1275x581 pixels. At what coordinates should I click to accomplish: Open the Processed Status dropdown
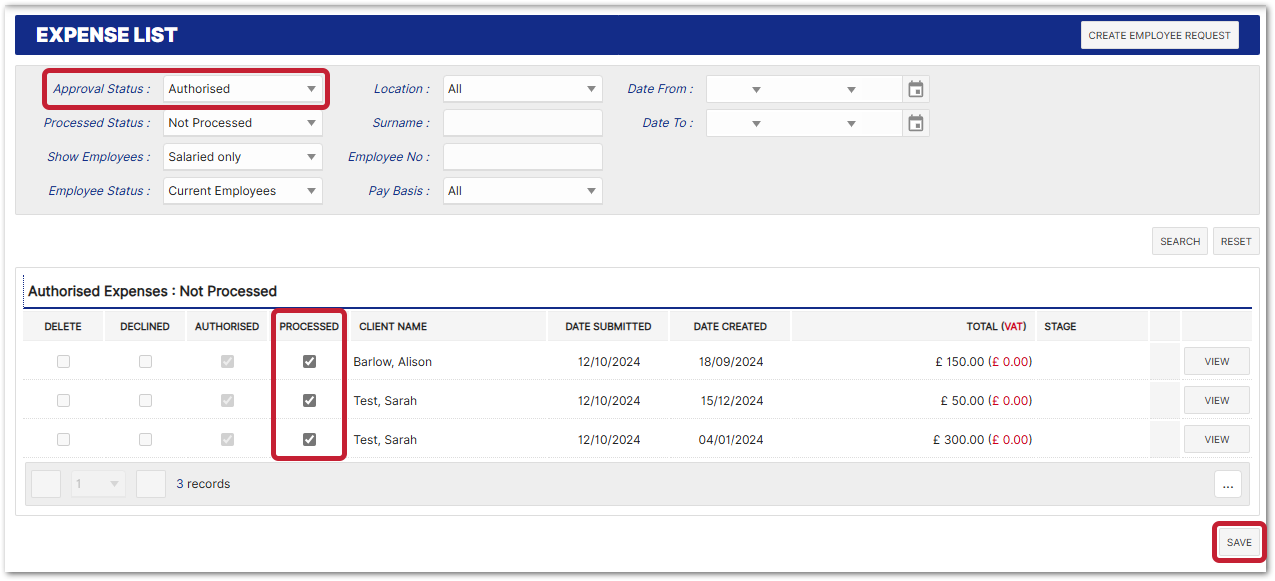click(x=242, y=123)
